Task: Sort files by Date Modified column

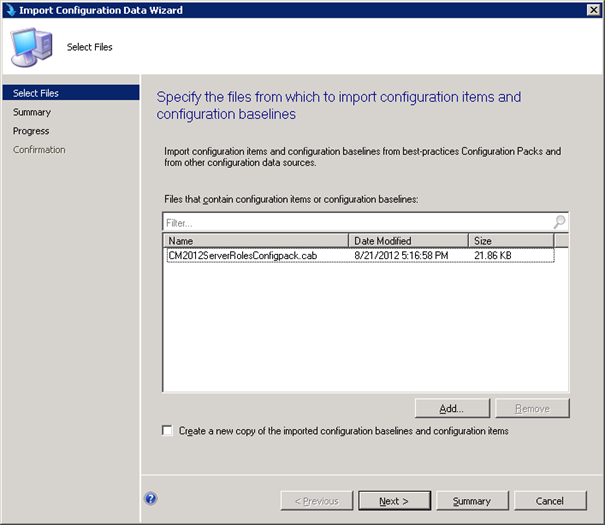Action: pyautogui.click(x=408, y=241)
